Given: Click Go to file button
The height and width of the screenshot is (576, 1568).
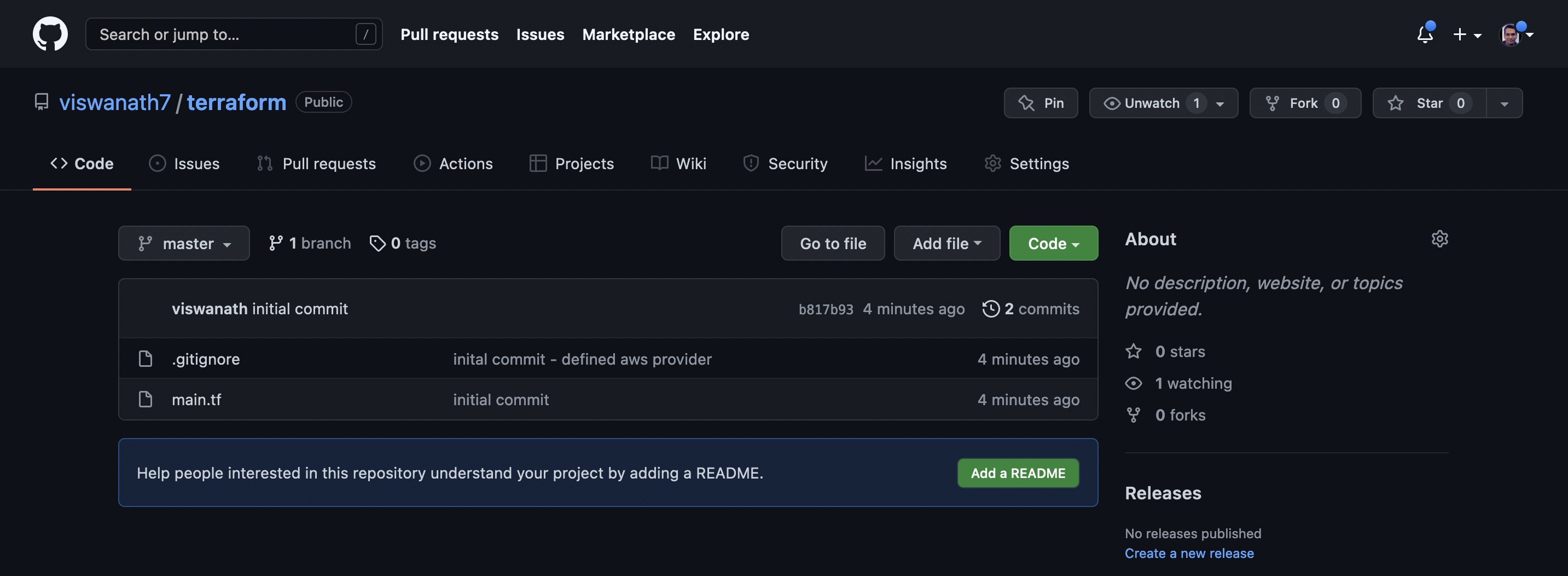Looking at the screenshot, I should pos(833,243).
